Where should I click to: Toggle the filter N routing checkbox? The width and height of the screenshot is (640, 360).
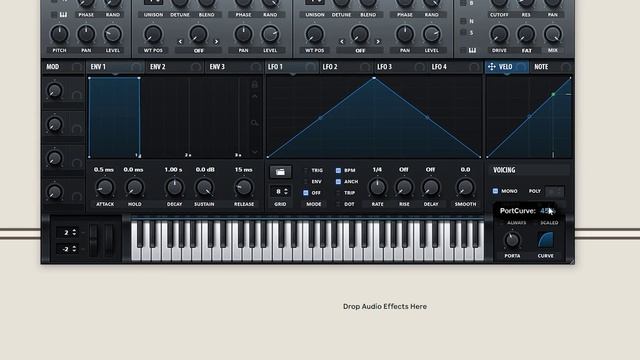pos(463,21)
